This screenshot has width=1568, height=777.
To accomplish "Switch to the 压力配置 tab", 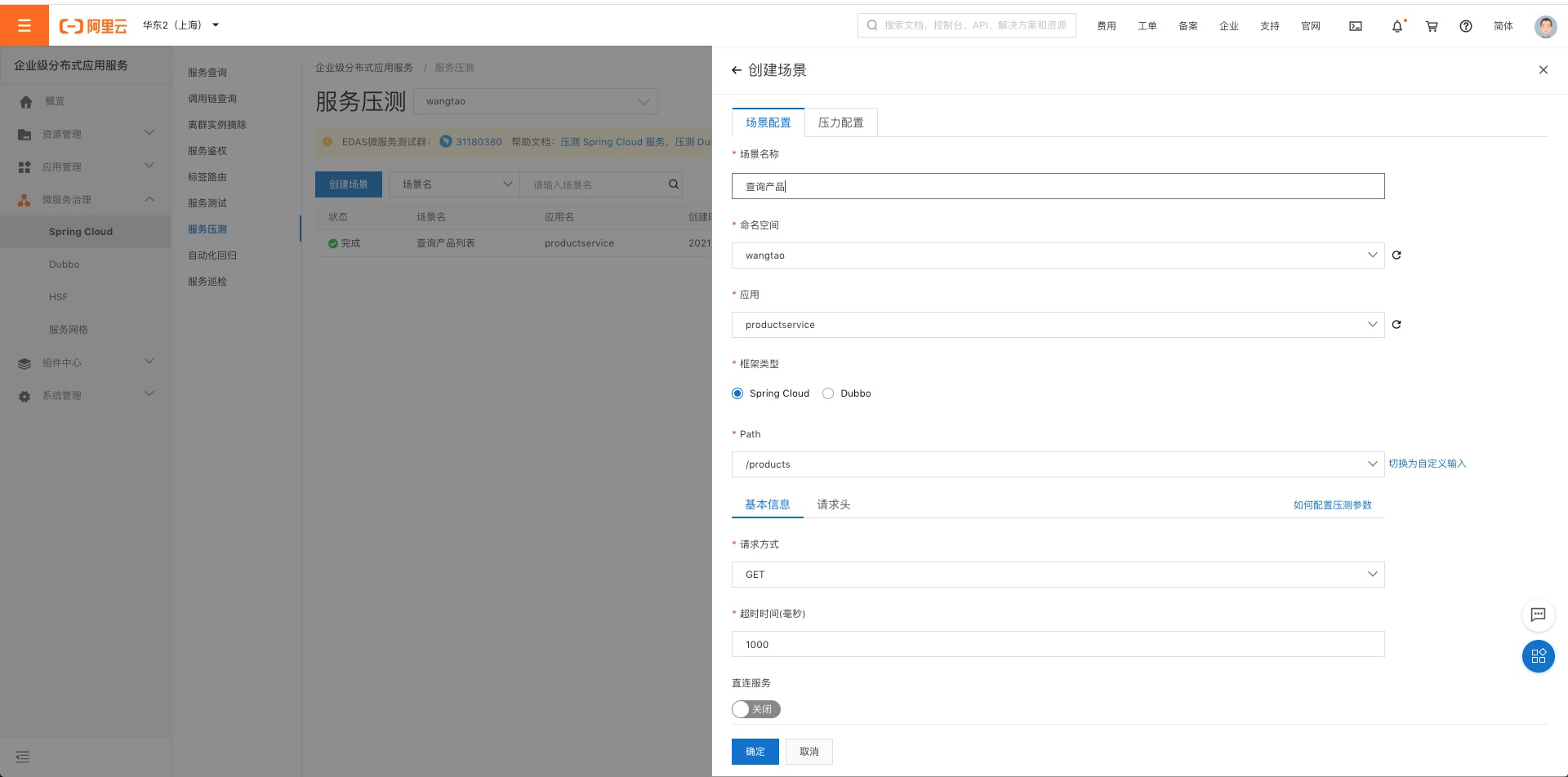I will (x=841, y=122).
